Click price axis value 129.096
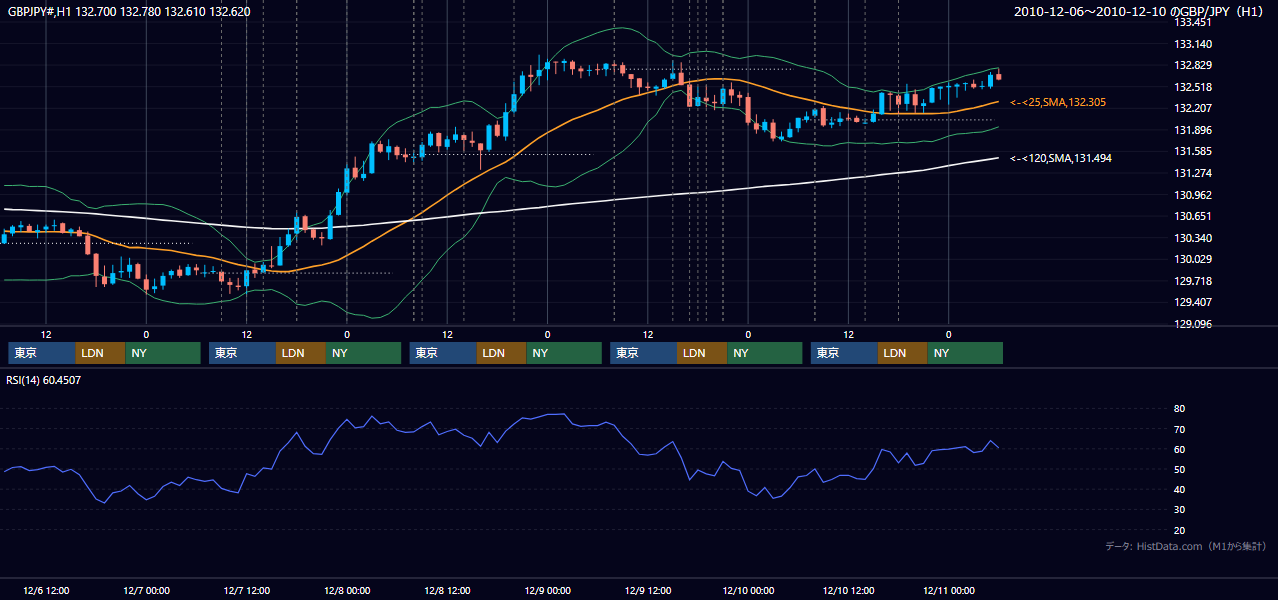This screenshot has height=600, width=1278. pos(1193,324)
